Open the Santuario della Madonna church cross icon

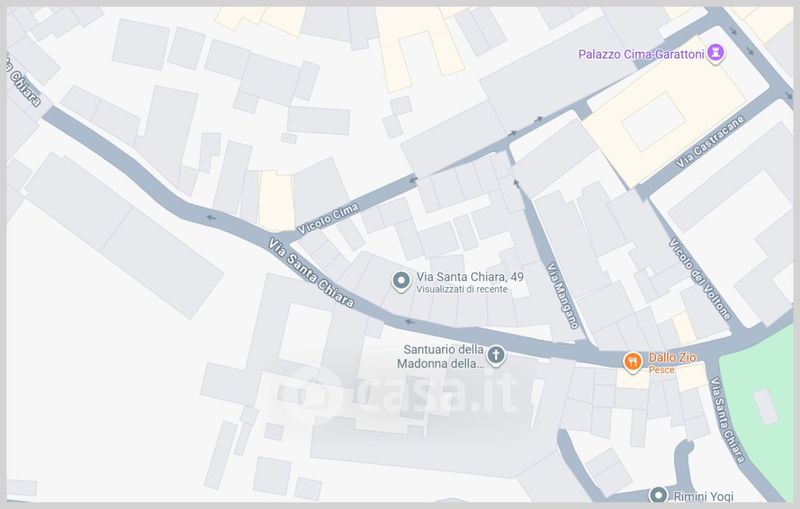[495, 355]
